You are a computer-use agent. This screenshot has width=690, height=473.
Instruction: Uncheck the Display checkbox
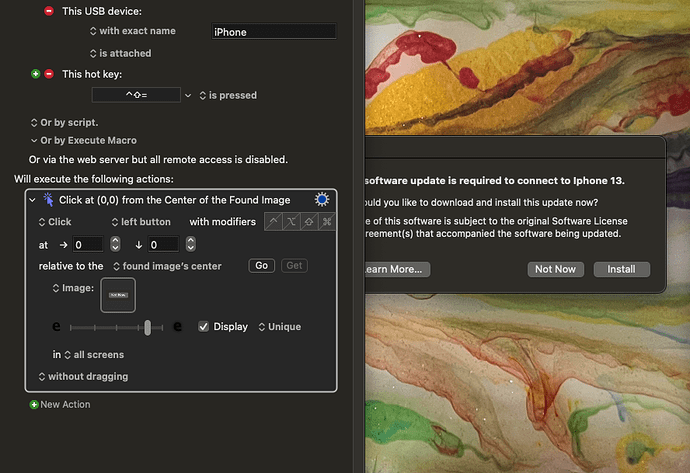coord(204,327)
